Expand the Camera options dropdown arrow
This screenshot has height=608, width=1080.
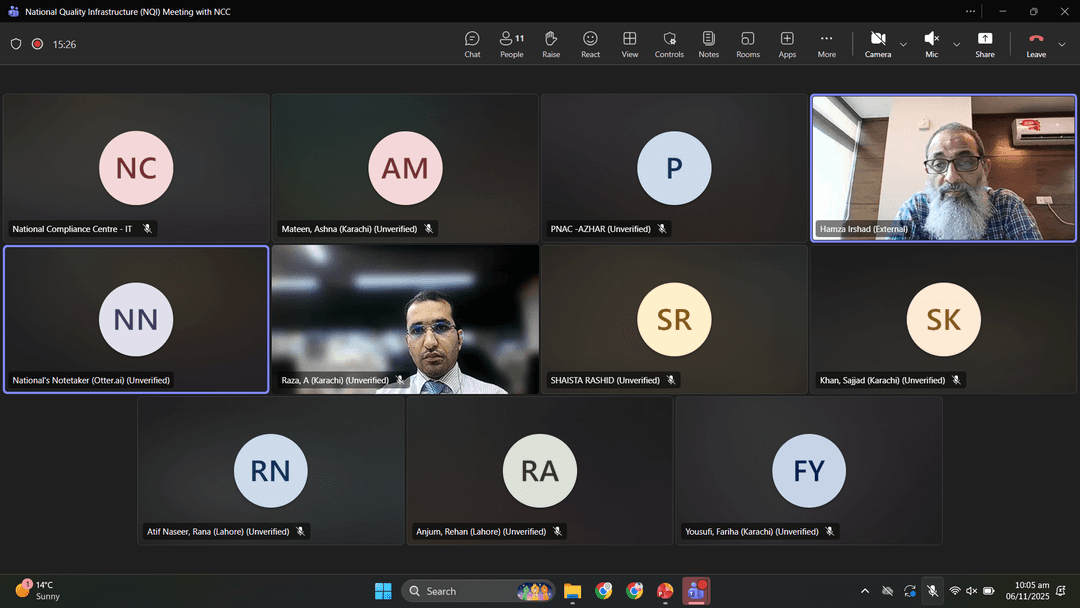pos(904,44)
